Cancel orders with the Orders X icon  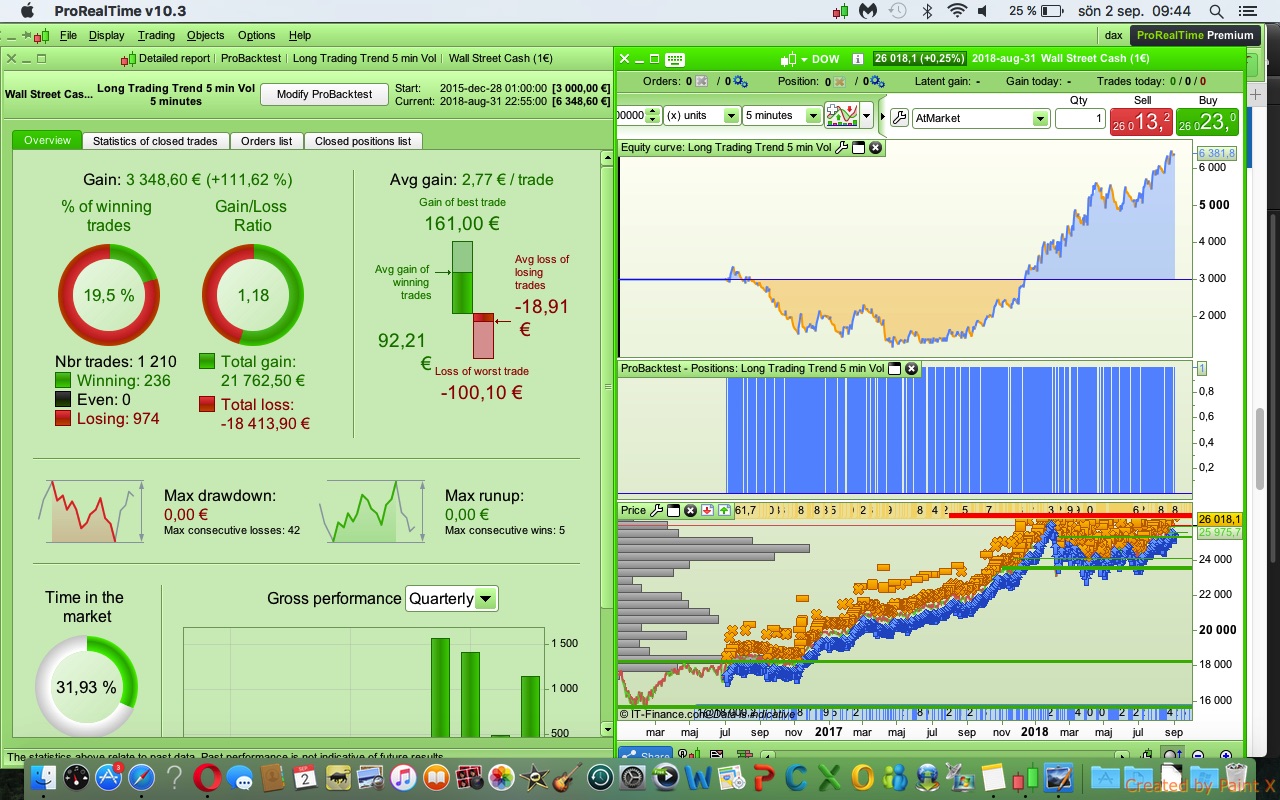coord(701,82)
